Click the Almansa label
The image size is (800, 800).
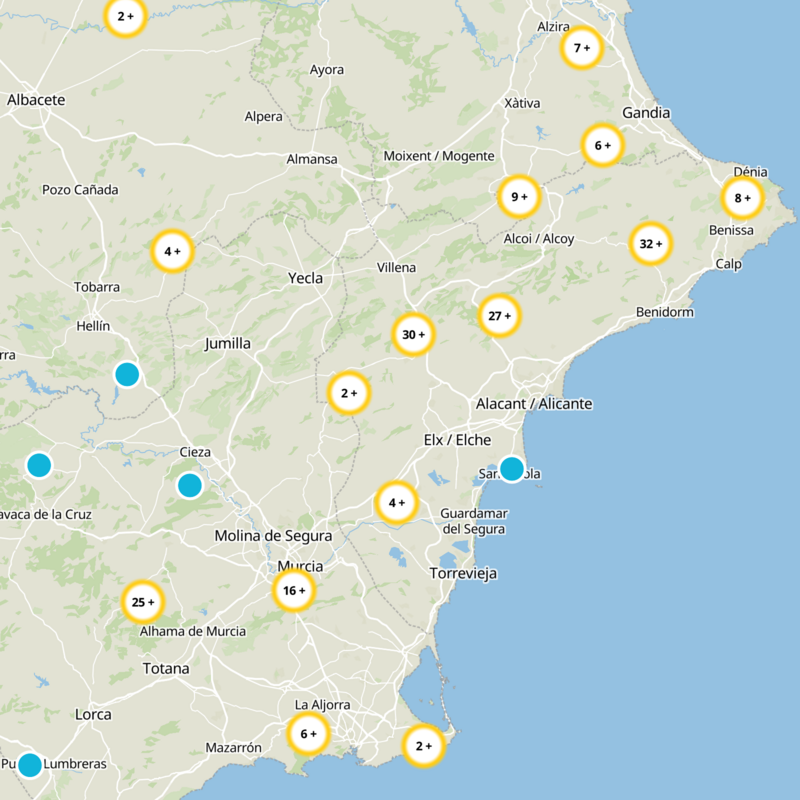pos(312,160)
